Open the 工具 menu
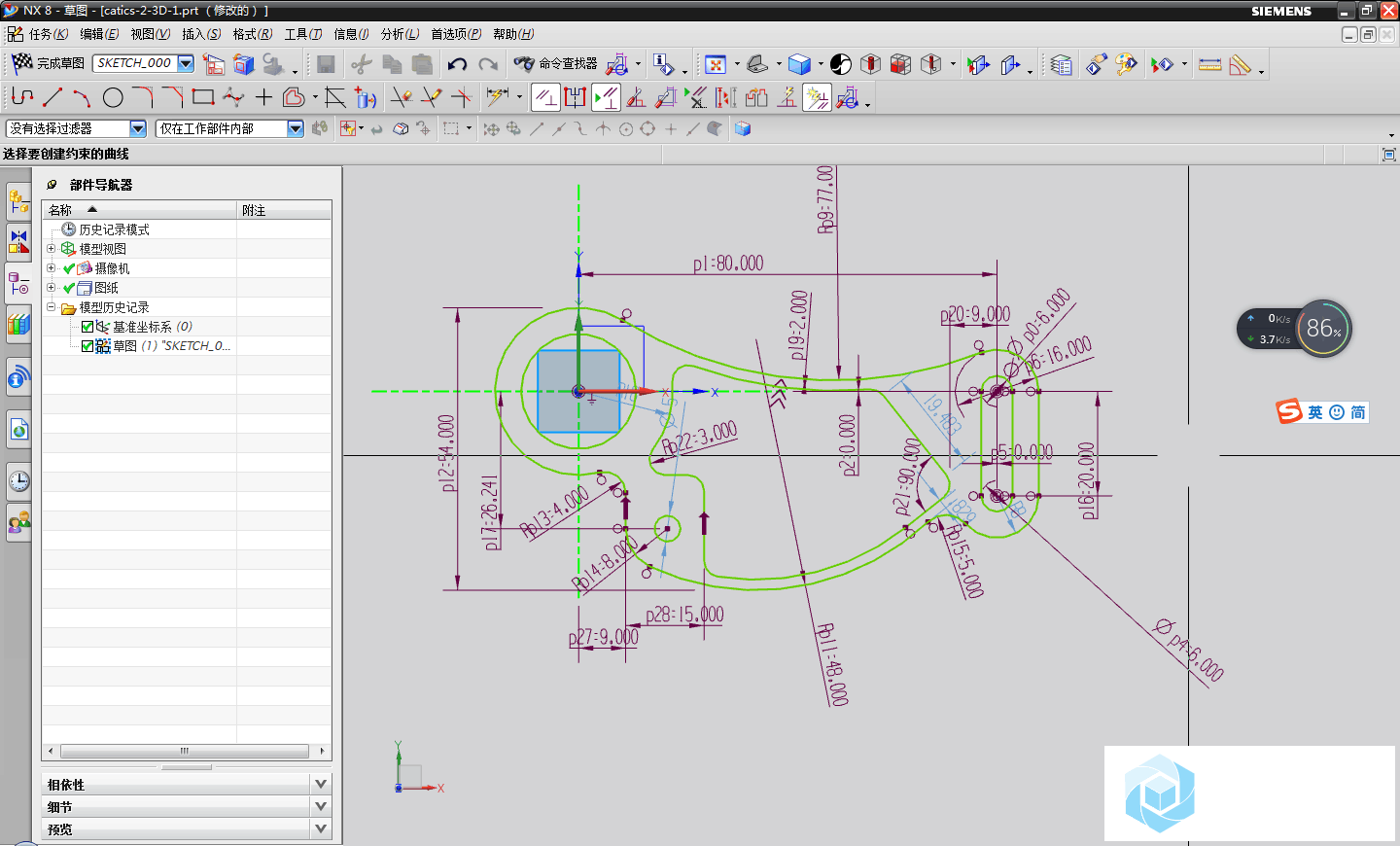The height and width of the screenshot is (846, 1400). click(x=303, y=34)
